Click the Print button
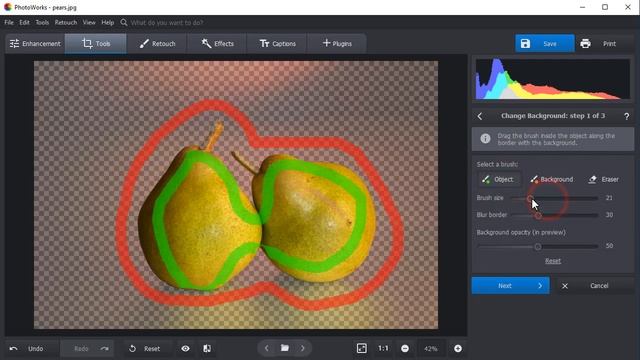The image size is (640, 360). click(603, 44)
